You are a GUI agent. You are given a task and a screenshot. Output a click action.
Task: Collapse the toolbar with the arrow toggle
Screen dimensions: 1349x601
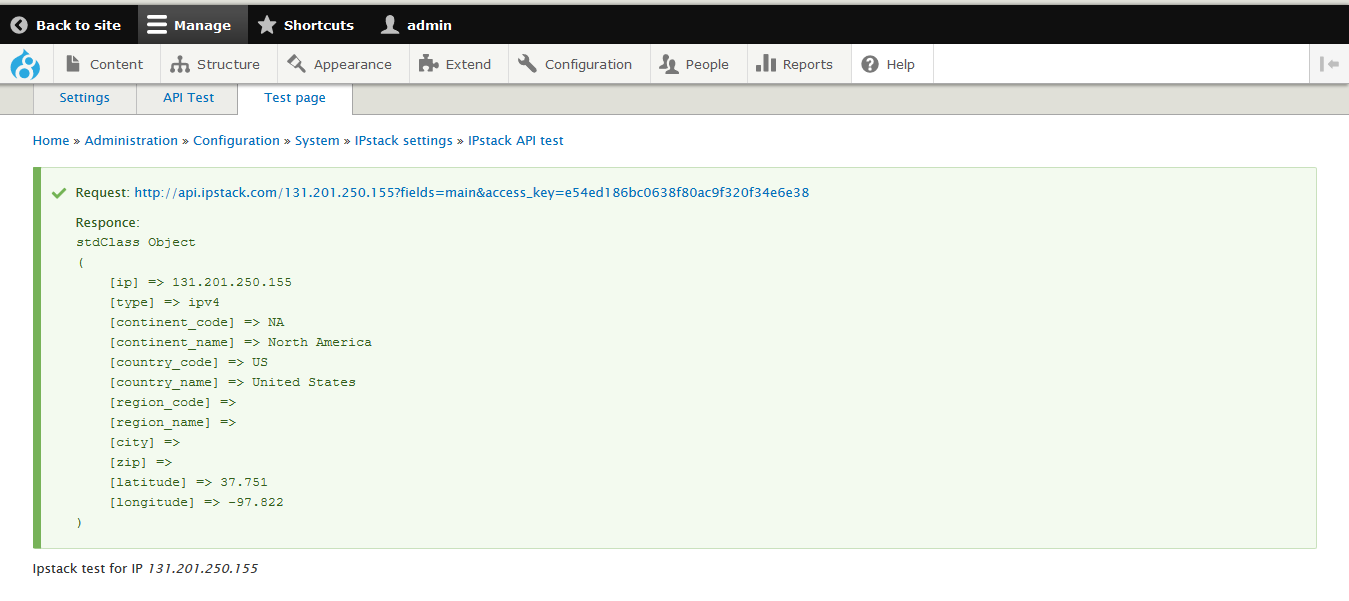pyautogui.click(x=1329, y=64)
